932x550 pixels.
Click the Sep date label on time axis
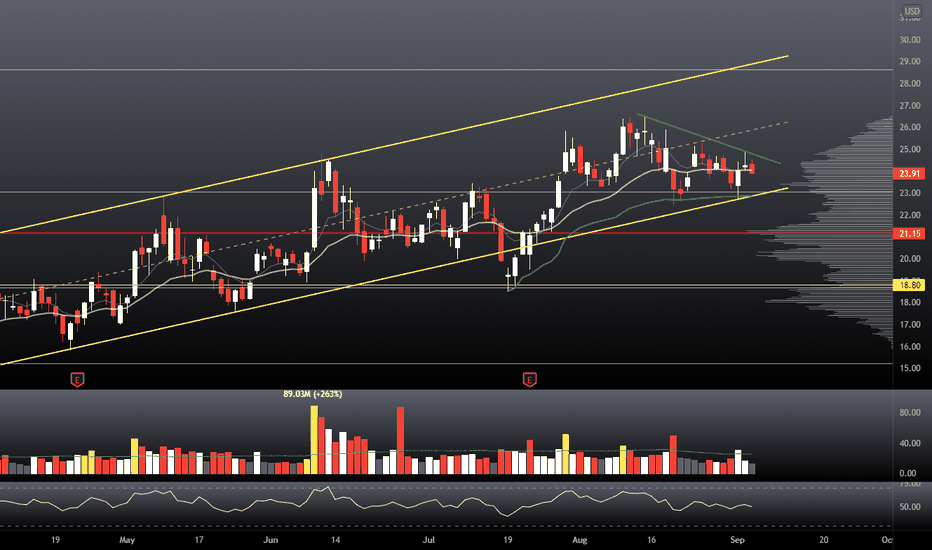[x=737, y=540]
